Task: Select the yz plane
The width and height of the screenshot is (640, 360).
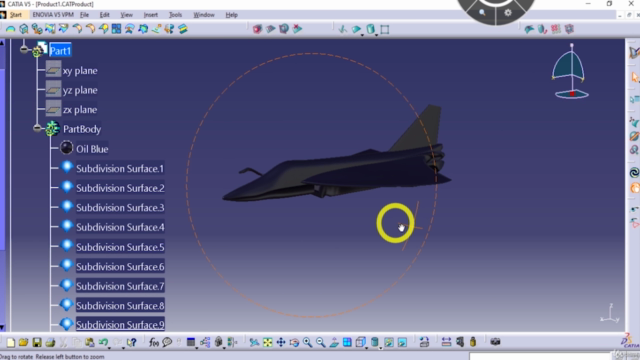Action: (80, 90)
